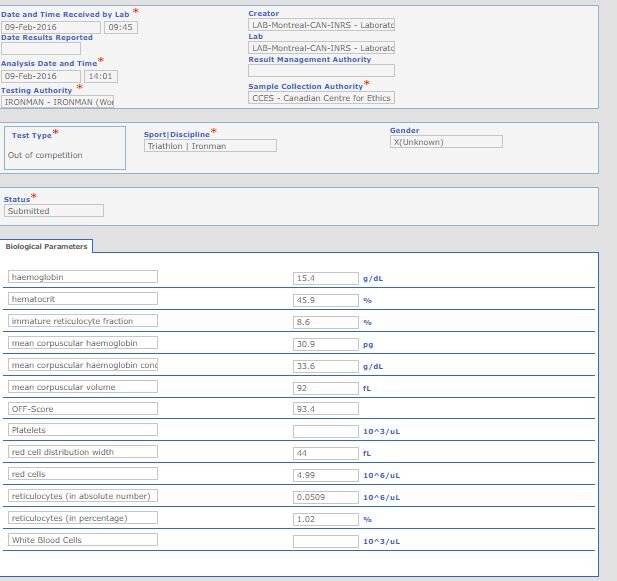This screenshot has width=617, height=581.
Task: Click the empty Result Management Authority field
Action: pos(321,70)
